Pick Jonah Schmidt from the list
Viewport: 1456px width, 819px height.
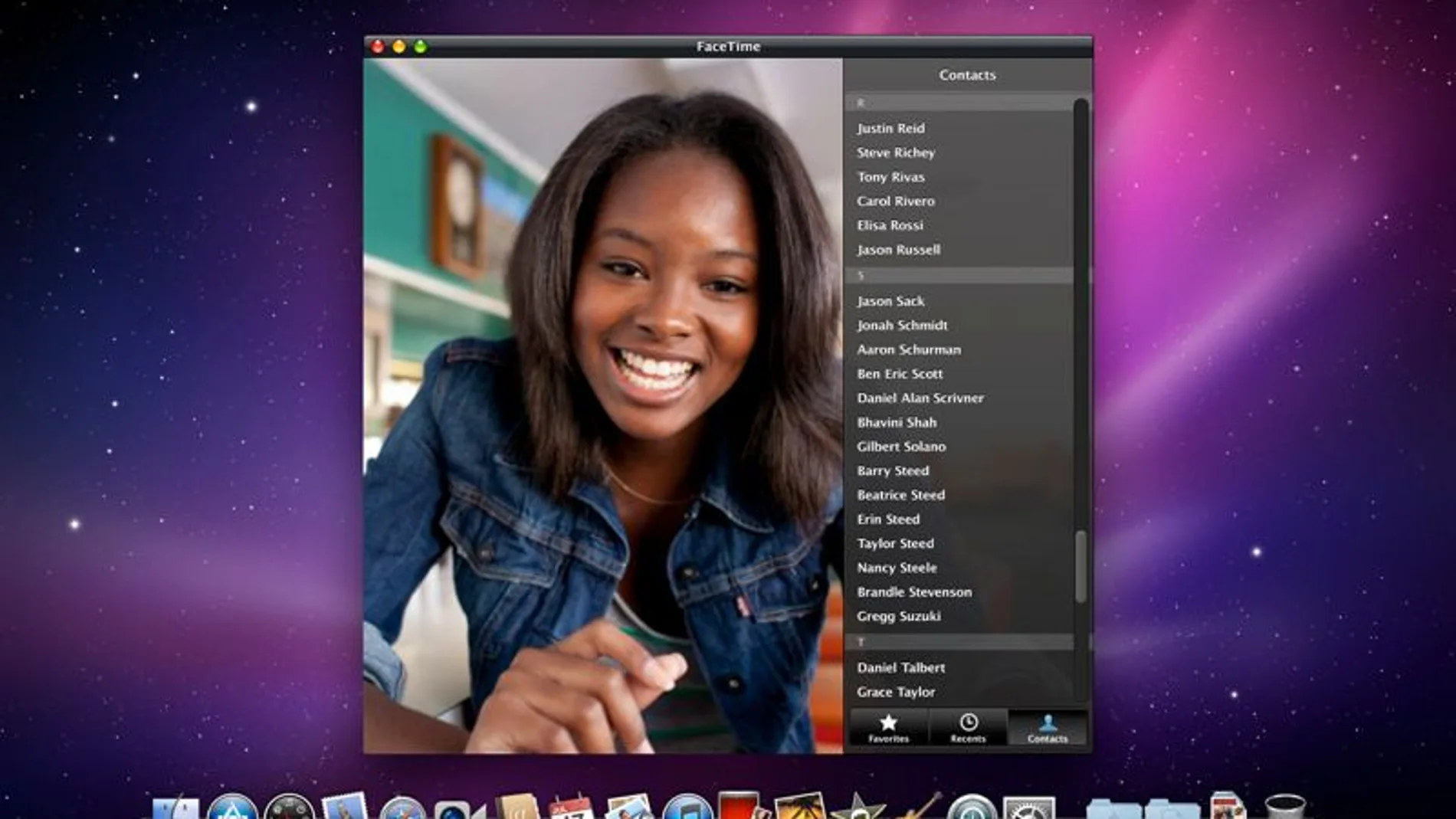(902, 325)
